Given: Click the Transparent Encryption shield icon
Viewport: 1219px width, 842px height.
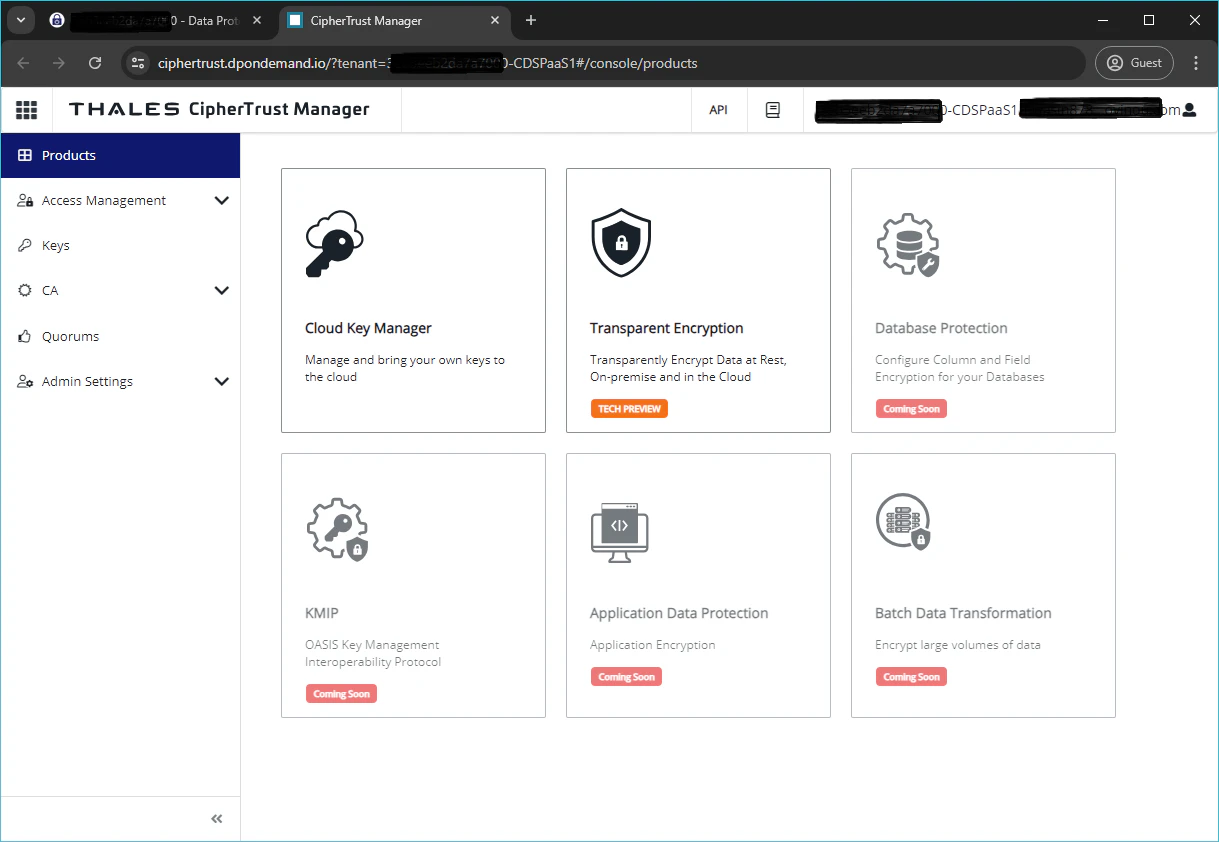Looking at the screenshot, I should pyautogui.click(x=621, y=242).
